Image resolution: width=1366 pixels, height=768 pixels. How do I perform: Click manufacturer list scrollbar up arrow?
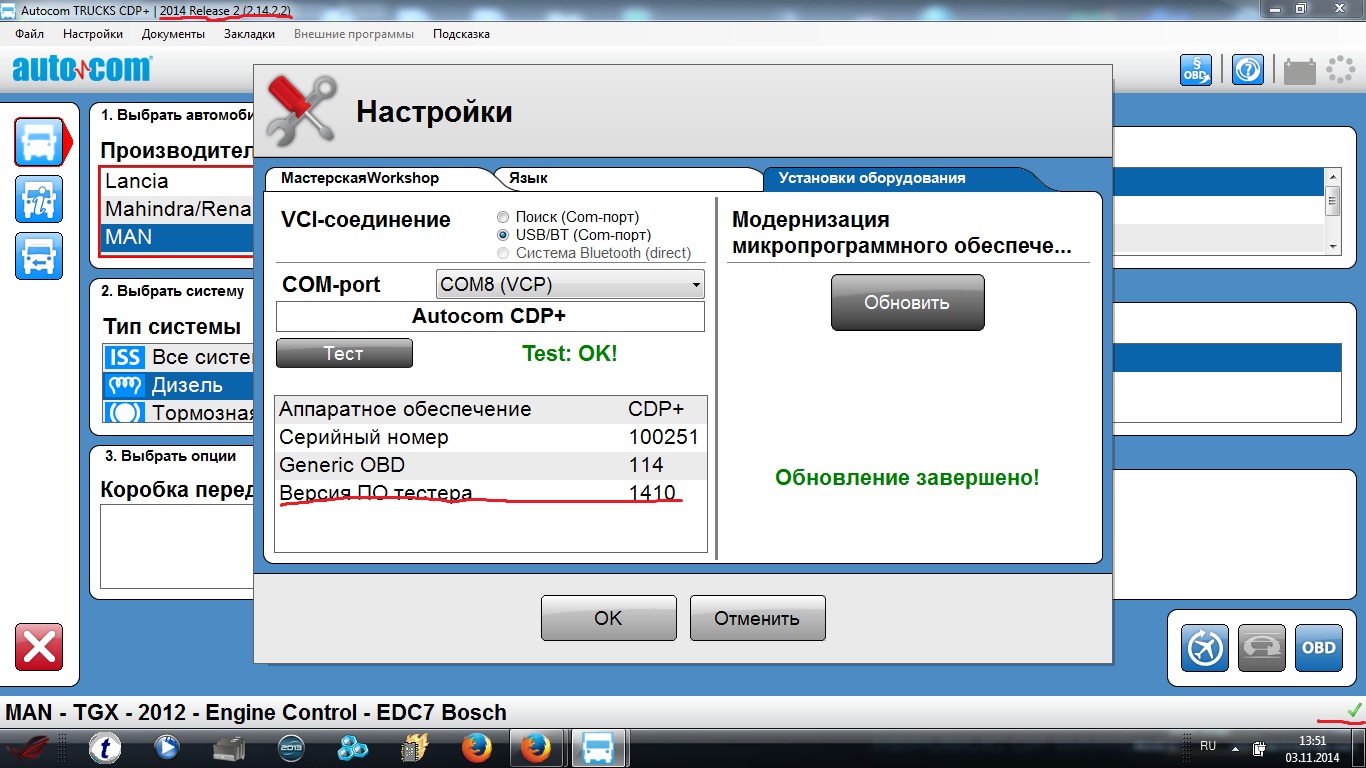click(x=1332, y=176)
